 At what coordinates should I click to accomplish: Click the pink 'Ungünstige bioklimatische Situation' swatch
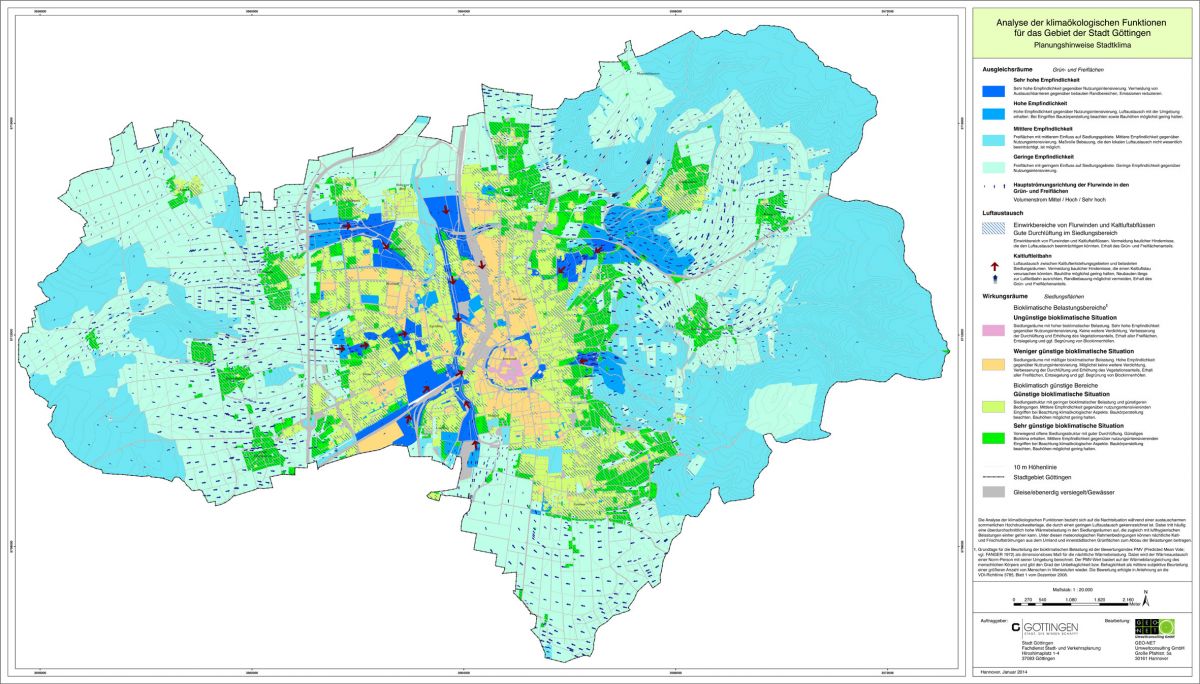pos(993,329)
